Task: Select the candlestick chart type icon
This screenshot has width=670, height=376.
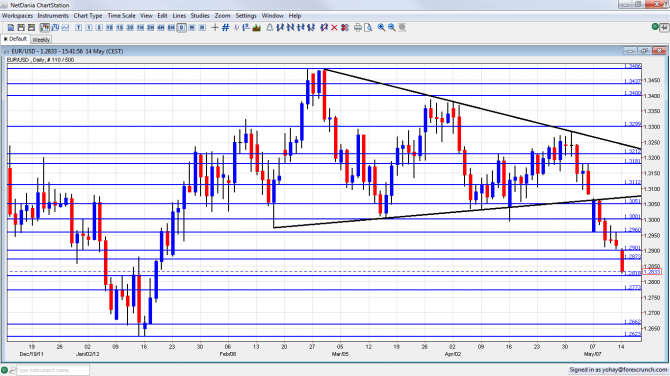Action: [45, 28]
